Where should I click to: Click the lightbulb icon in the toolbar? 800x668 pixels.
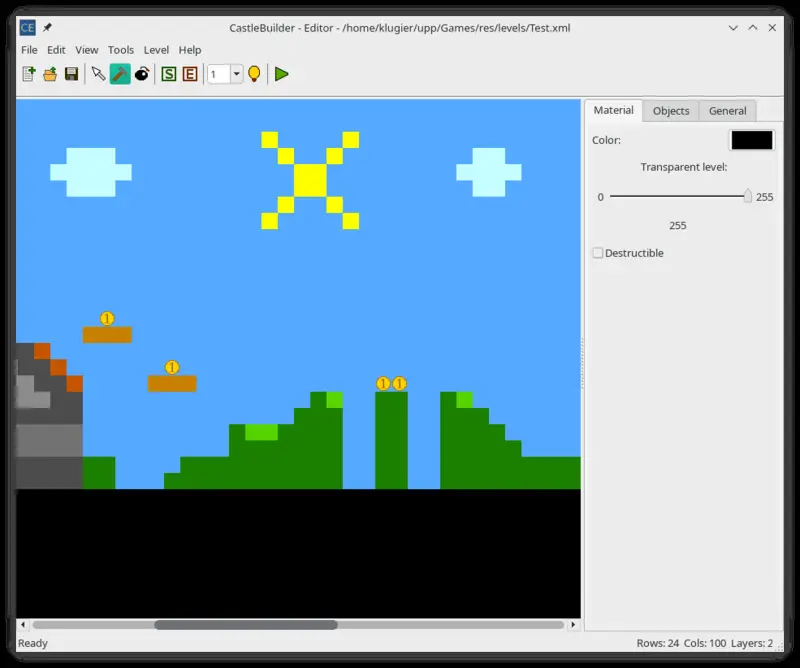pos(256,74)
